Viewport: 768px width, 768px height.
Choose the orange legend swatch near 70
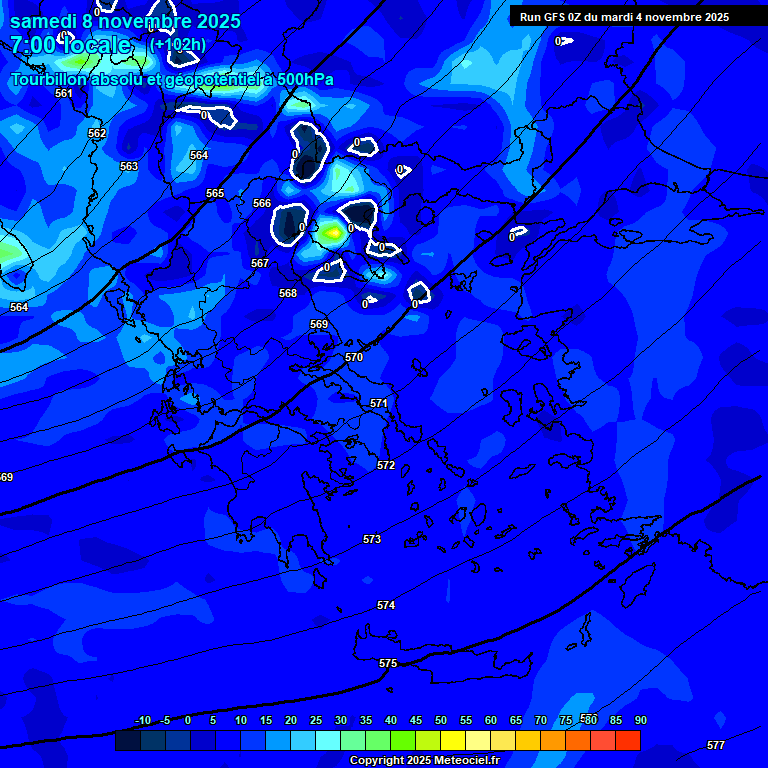click(552, 741)
